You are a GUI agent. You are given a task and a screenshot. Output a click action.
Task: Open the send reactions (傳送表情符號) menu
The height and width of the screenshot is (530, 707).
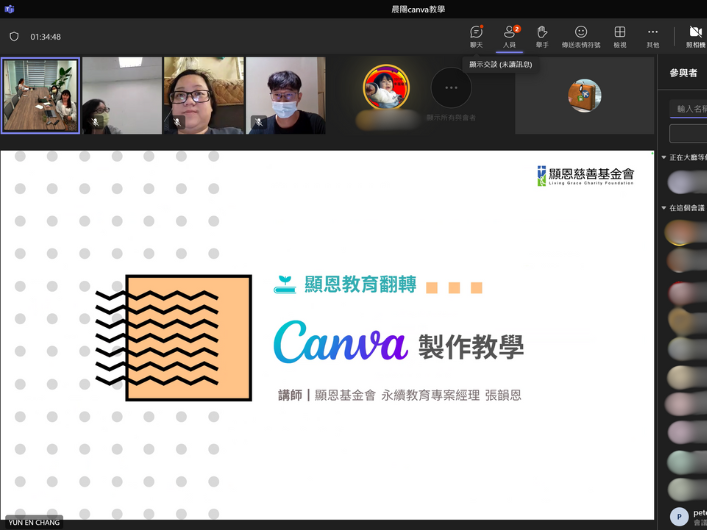point(581,37)
